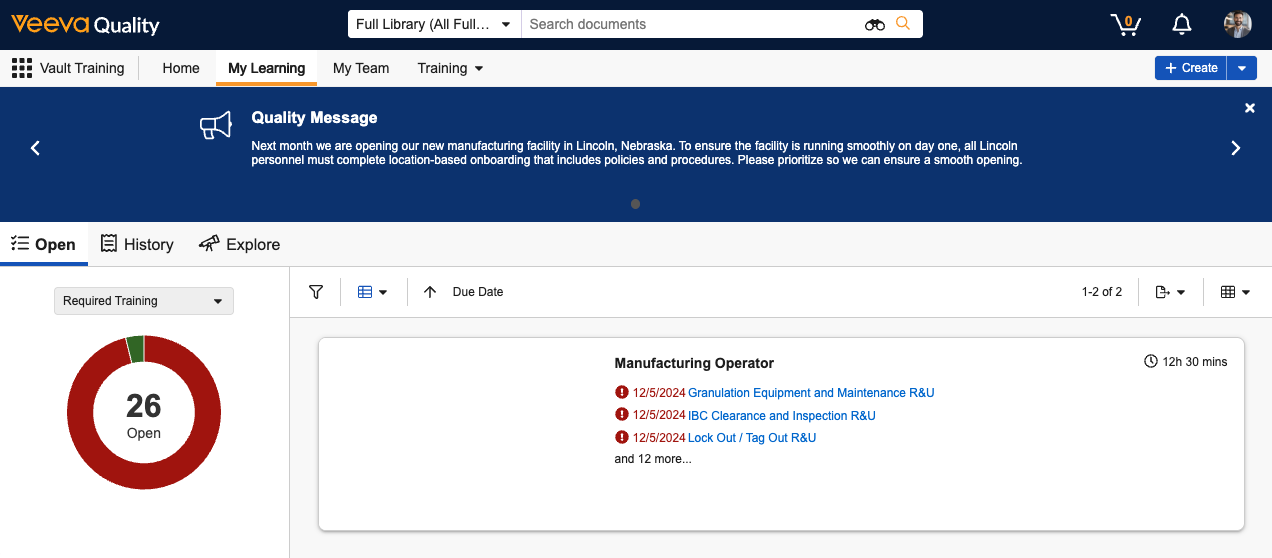
Task: Open Granulation Equipment and Maintenance R&U
Action: coord(811,393)
